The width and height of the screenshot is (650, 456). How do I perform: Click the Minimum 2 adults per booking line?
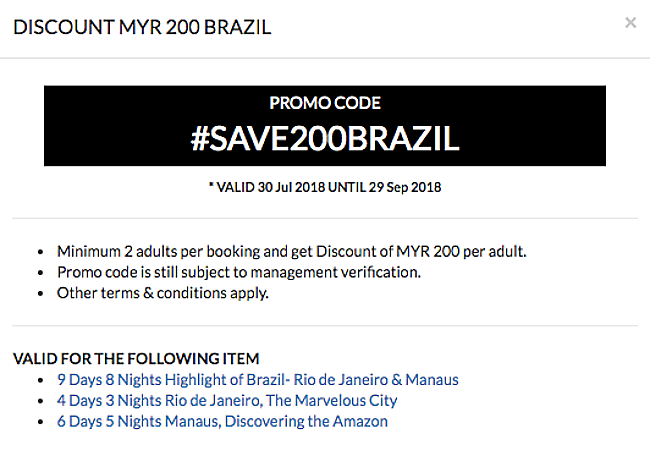[x=291, y=251]
